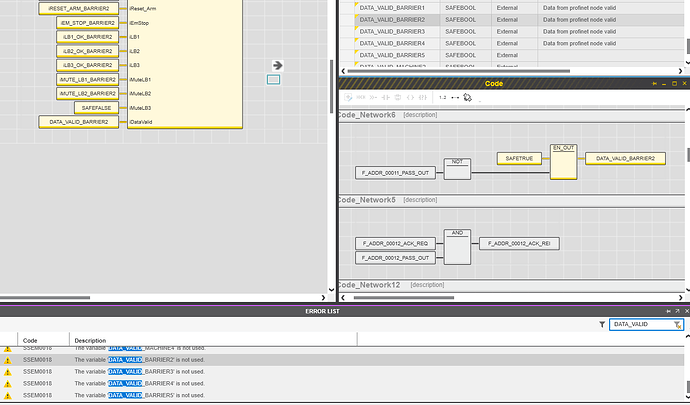Click the insert network icon in Code toolbar
Viewport: 690px width, 405px height.
coord(348,97)
